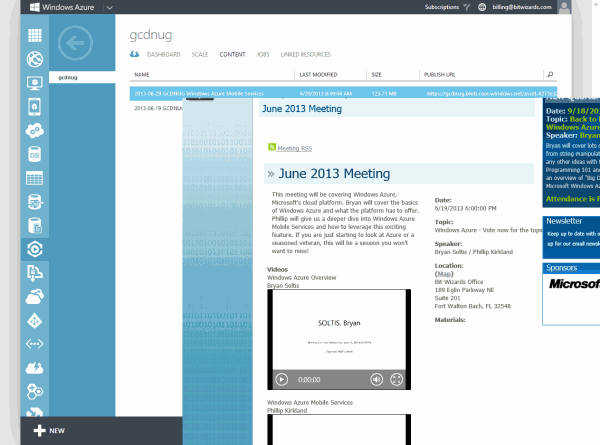Switch to the JOBS tab
600x445 pixels.
click(263, 54)
